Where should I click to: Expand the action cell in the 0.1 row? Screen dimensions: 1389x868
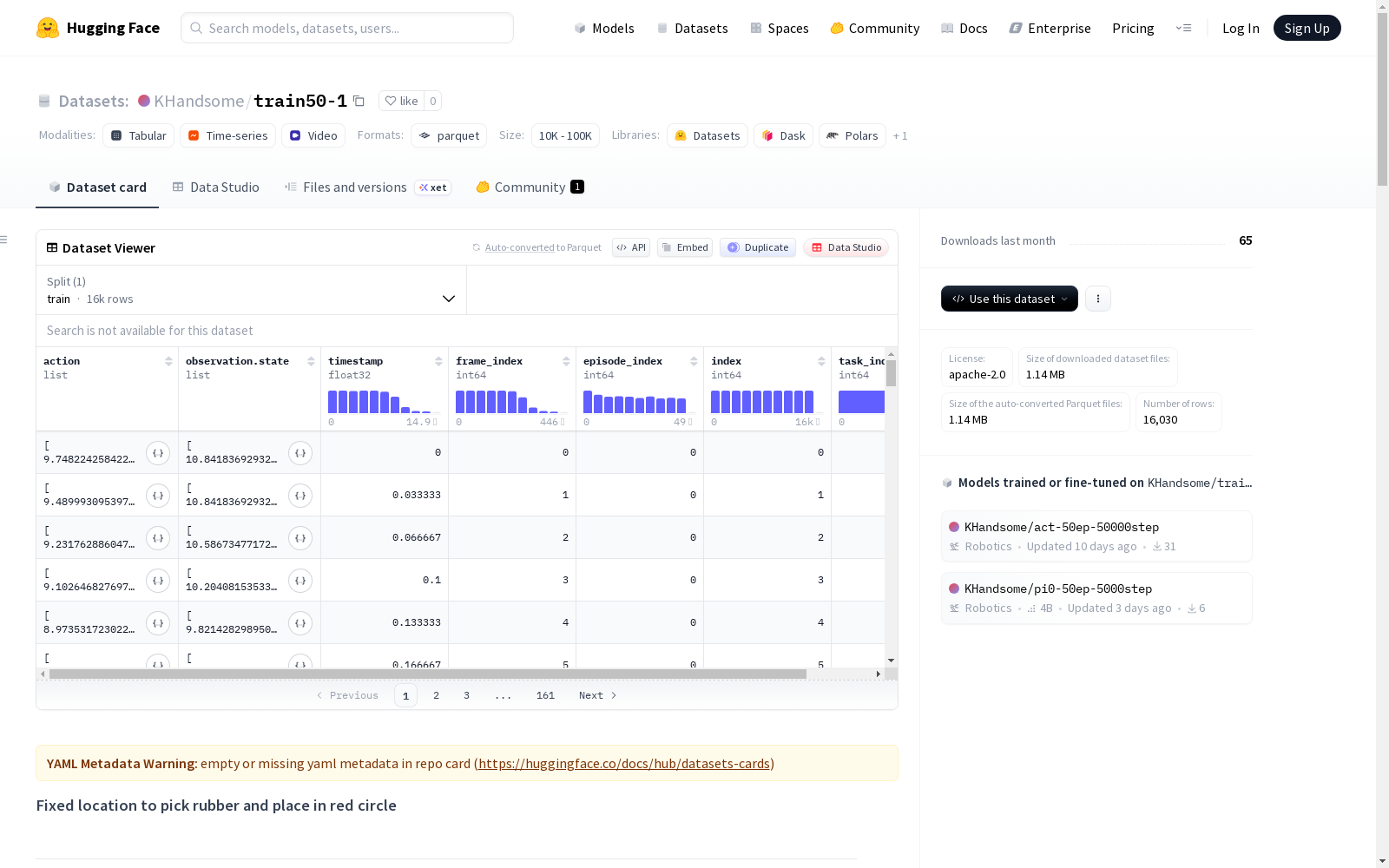(x=158, y=581)
